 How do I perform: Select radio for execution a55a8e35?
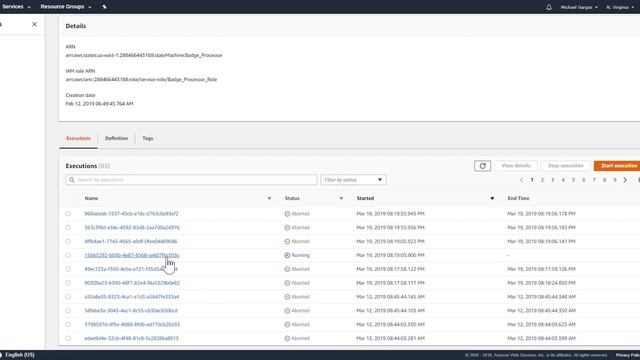(68, 297)
